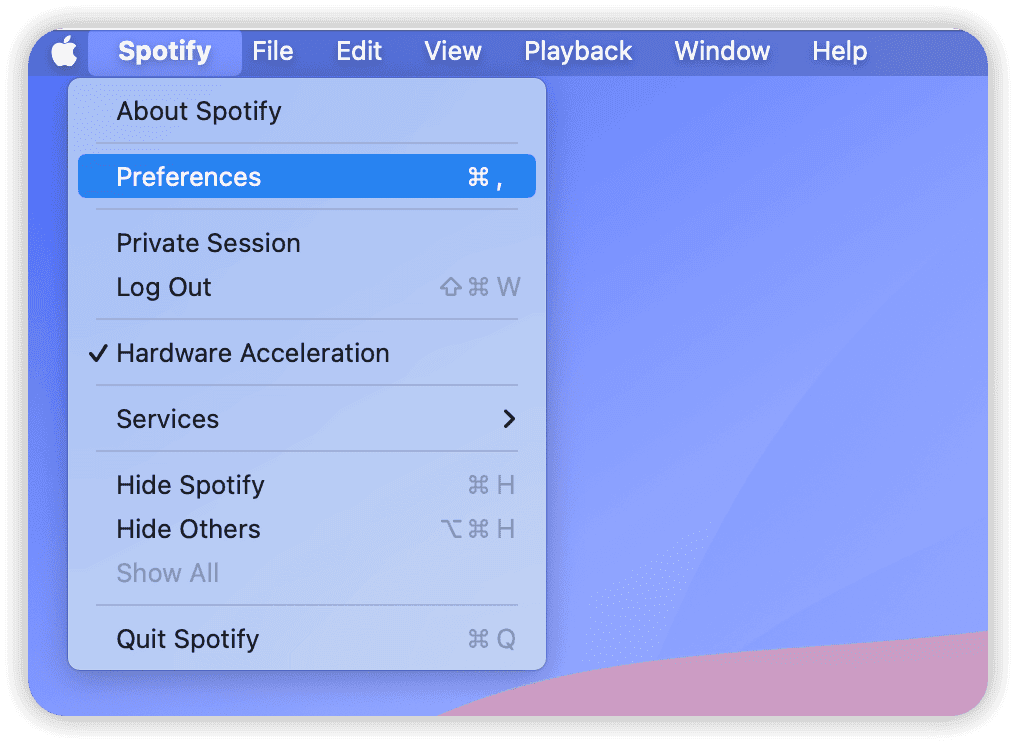Open the Playback menu
The width and height of the screenshot is (1016, 744).
tap(578, 51)
